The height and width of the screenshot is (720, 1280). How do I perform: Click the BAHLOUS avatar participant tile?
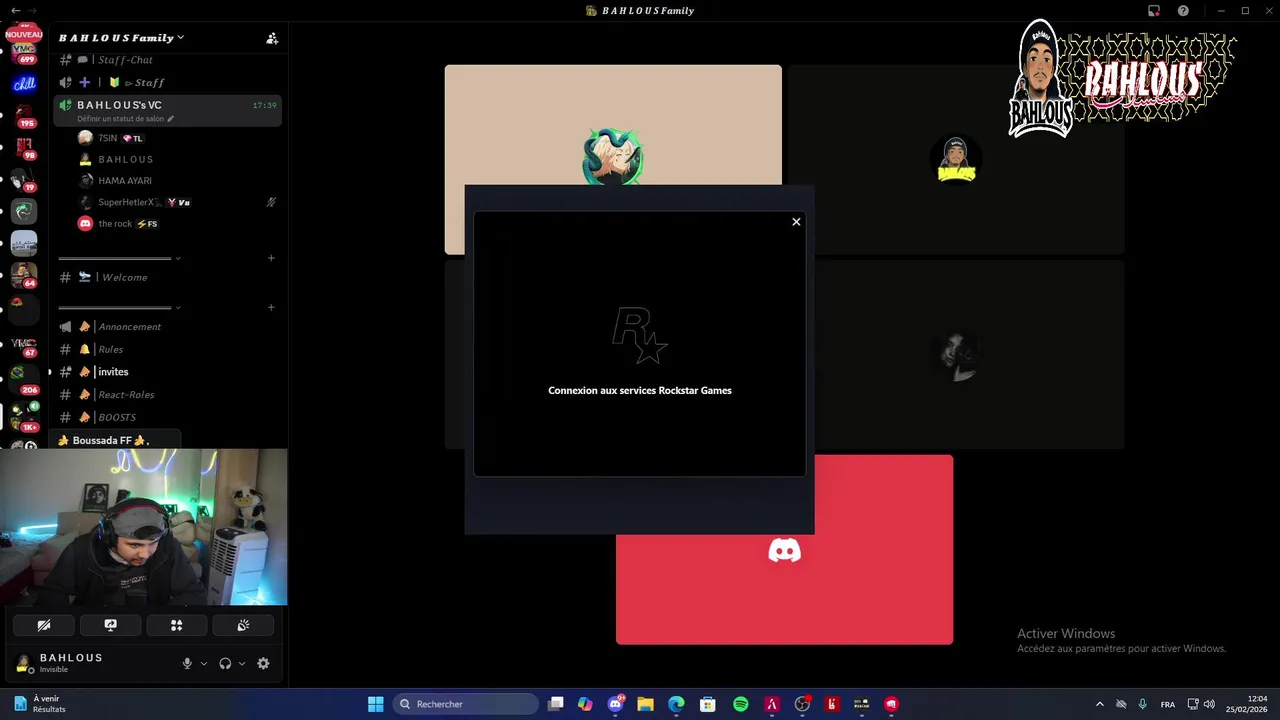(956, 160)
